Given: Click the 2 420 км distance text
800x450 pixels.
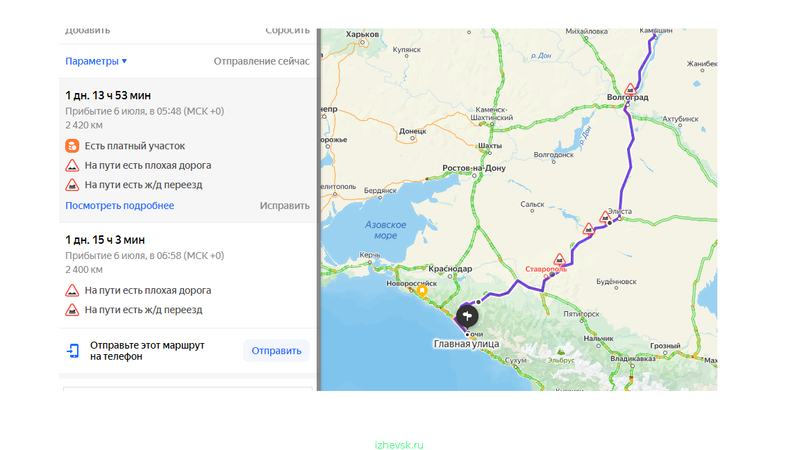Looking at the screenshot, I should coord(84,125).
